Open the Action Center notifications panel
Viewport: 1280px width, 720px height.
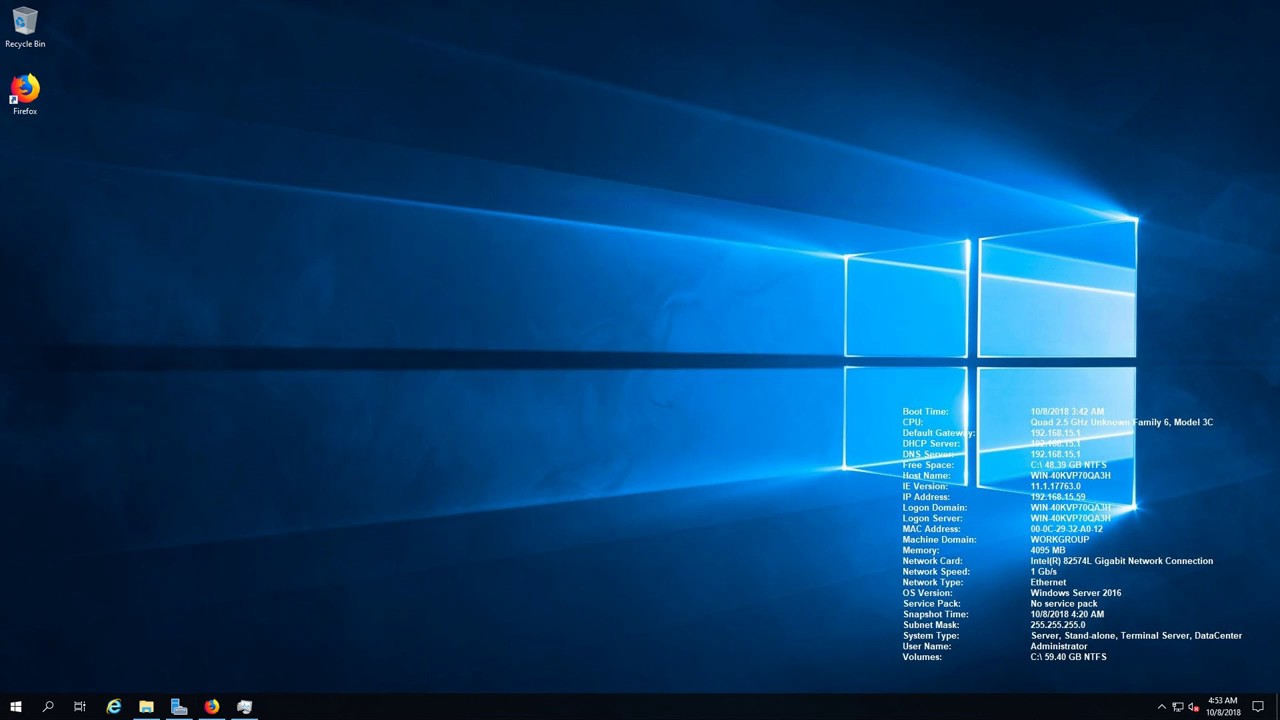click(x=1258, y=707)
